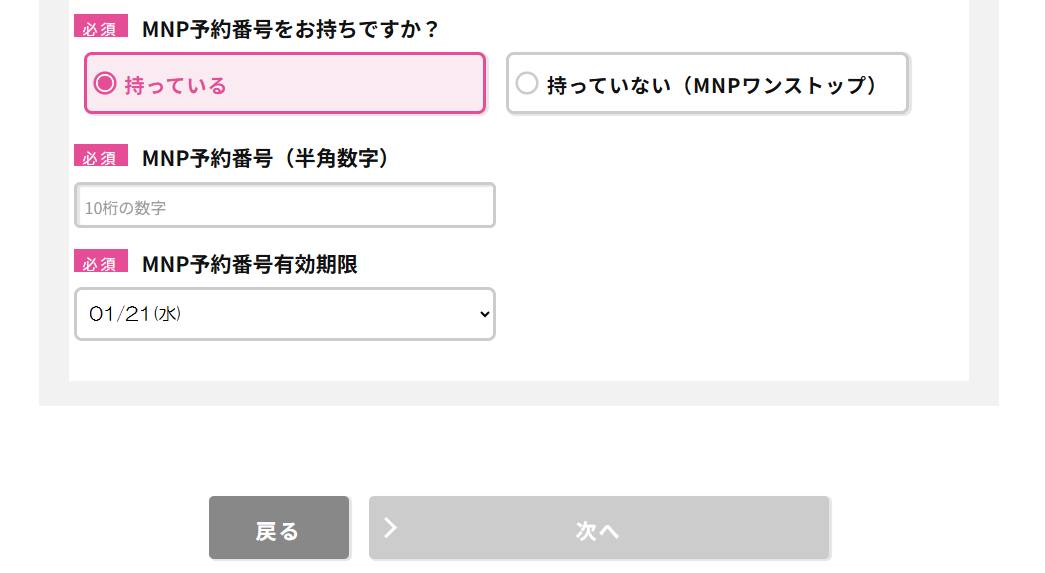This screenshot has width=1045, height=573.
Task: Choose the 持っていない（MNPワンストップ）label text
Action: coord(711,85)
